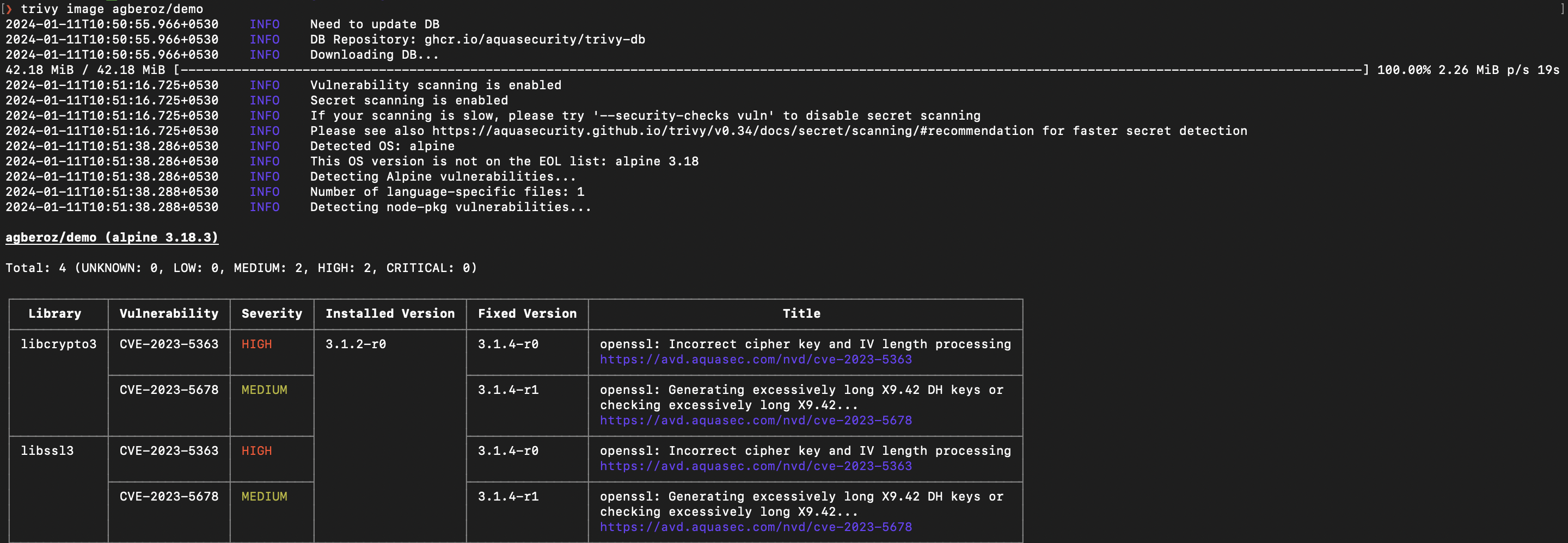
Task: Open avd.aquasec.com cve-2023-5363 link in libssl3 row
Action: (755, 466)
